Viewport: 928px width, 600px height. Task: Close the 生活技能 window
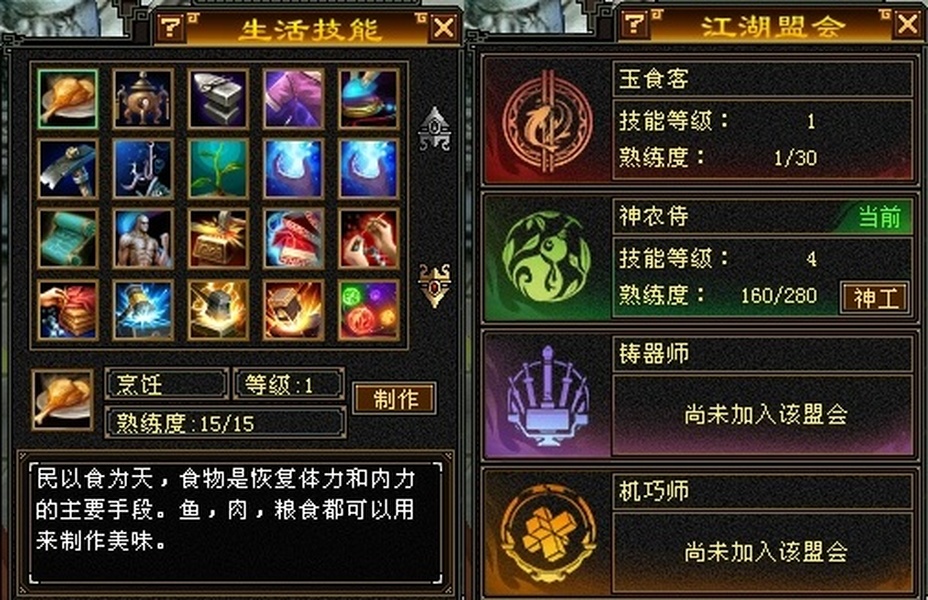pyautogui.click(x=444, y=27)
